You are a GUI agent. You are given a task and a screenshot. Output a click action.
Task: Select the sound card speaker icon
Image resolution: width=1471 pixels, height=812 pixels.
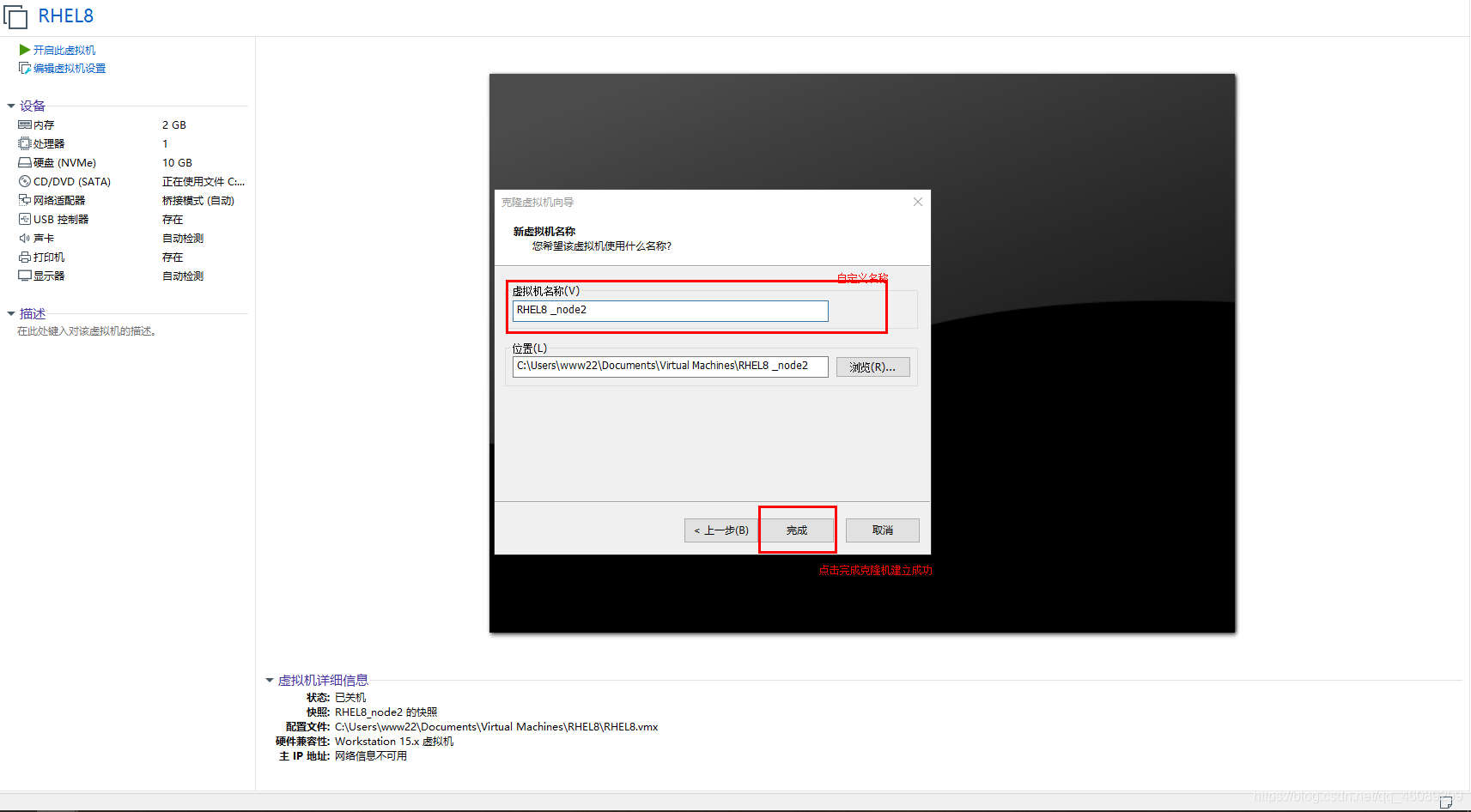click(25, 238)
